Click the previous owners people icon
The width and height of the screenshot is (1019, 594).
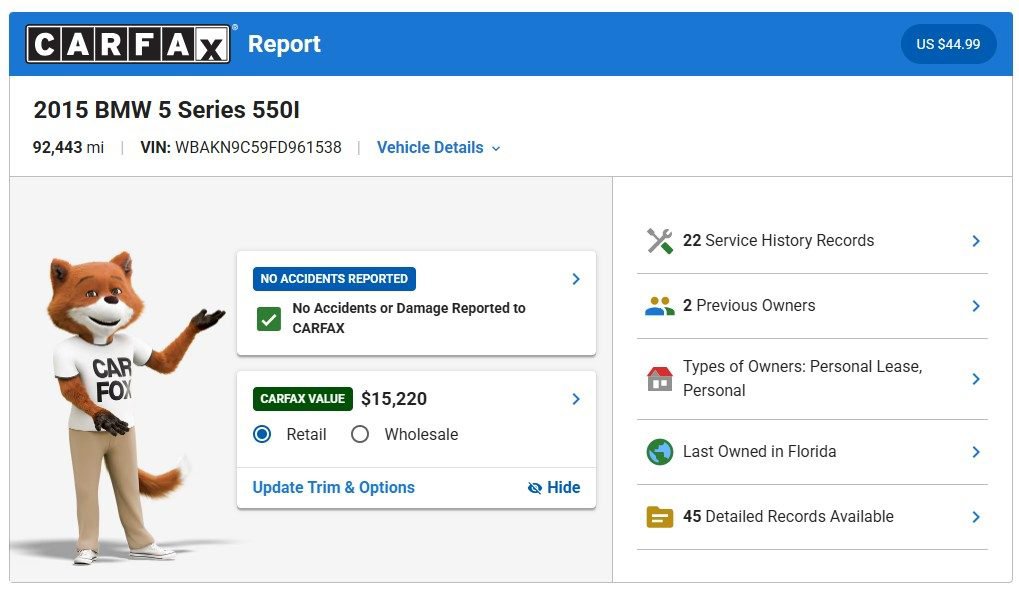(x=660, y=306)
